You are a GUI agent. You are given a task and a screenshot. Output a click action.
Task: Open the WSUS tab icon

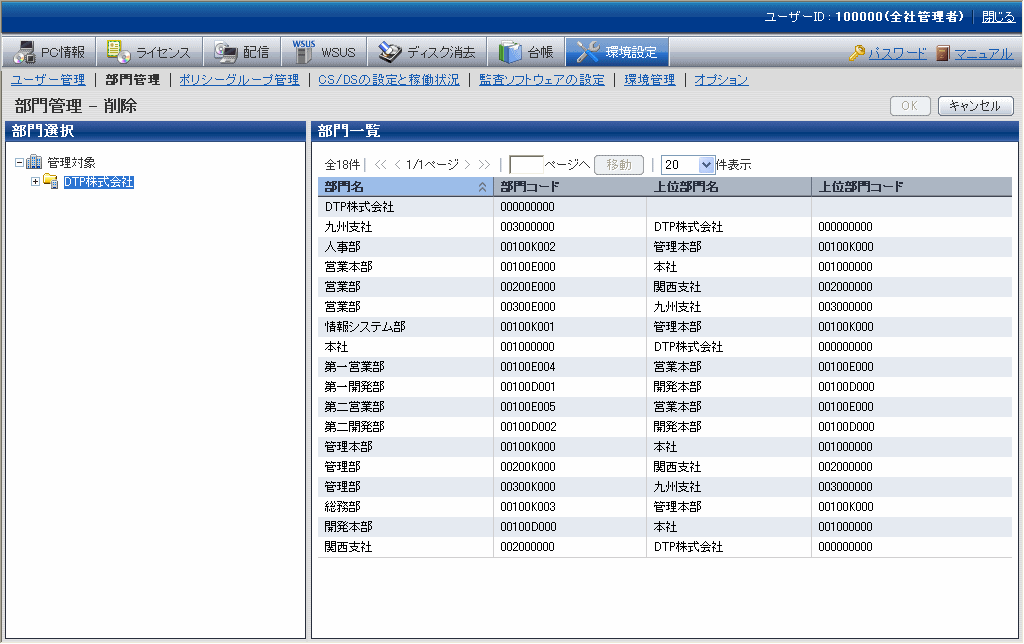pos(304,52)
